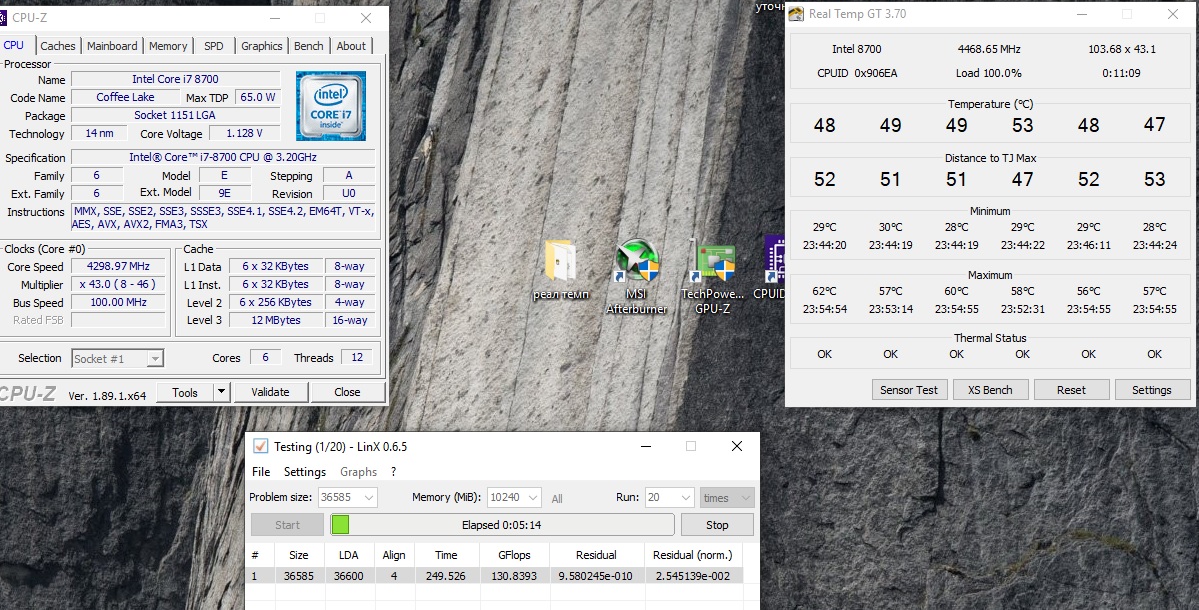Click the Residual (norm.) column header
Image resolution: width=1199 pixels, height=610 pixels.
click(693, 555)
